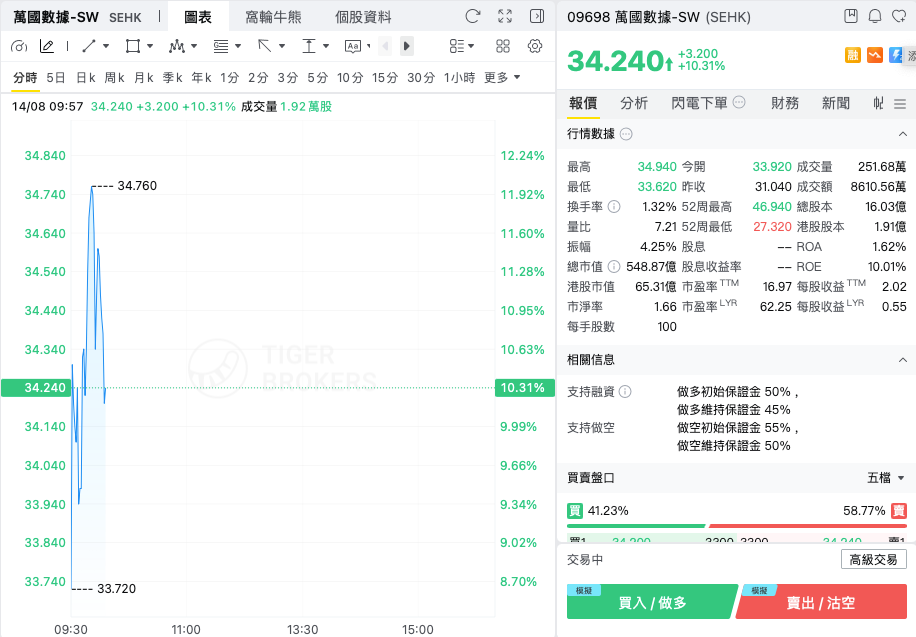This screenshot has width=916, height=637.
Task: Open options circle beside 行情數據
Action: click(626, 134)
